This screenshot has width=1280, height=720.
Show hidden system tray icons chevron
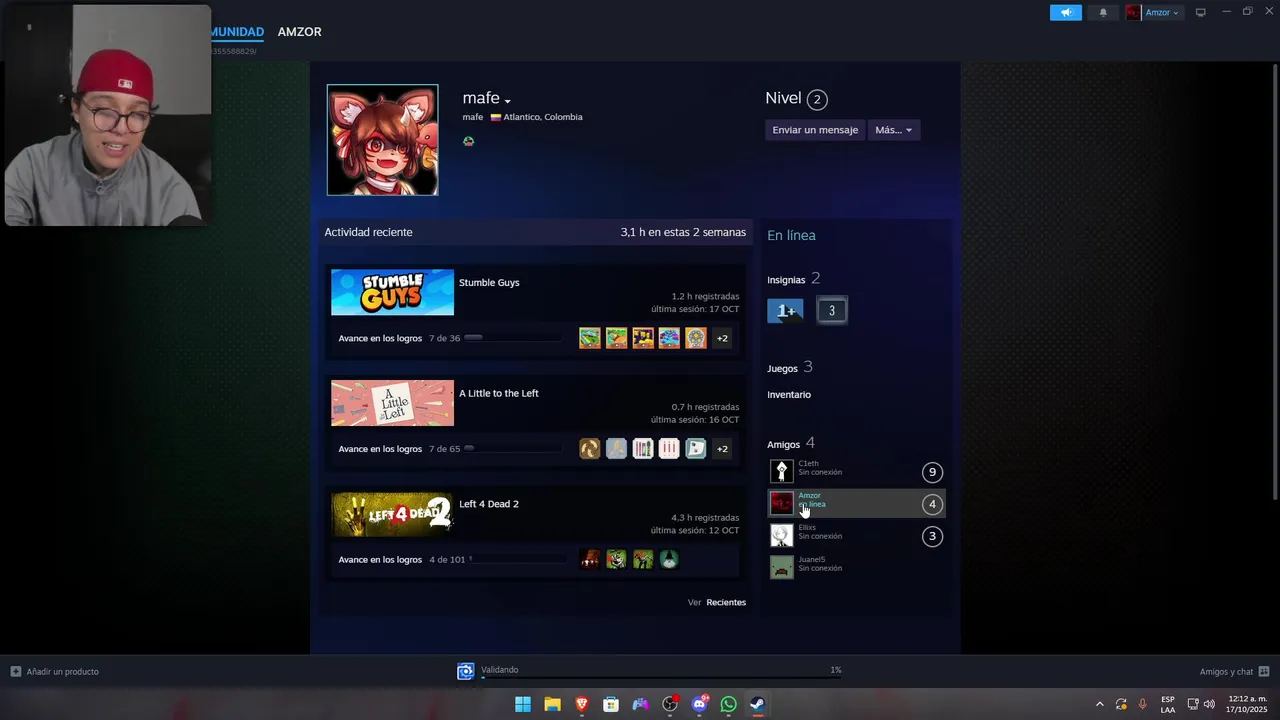(1099, 704)
